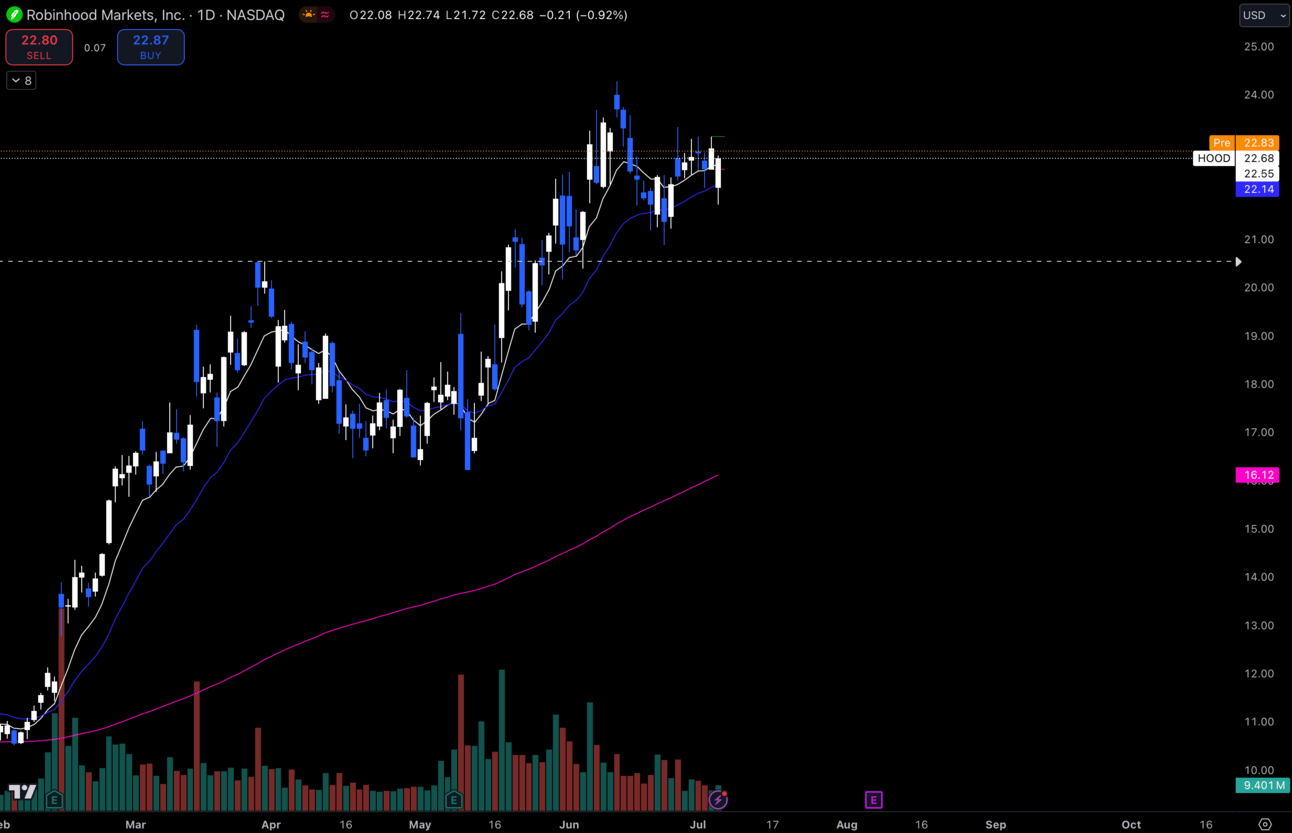Click the open value O22.08
Screen dimensions: 1292x833
tap(371, 15)
